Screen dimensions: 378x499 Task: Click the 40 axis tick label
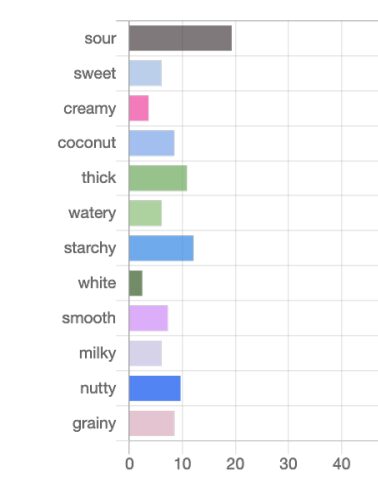pyautogui.click(x=341, y=464)
